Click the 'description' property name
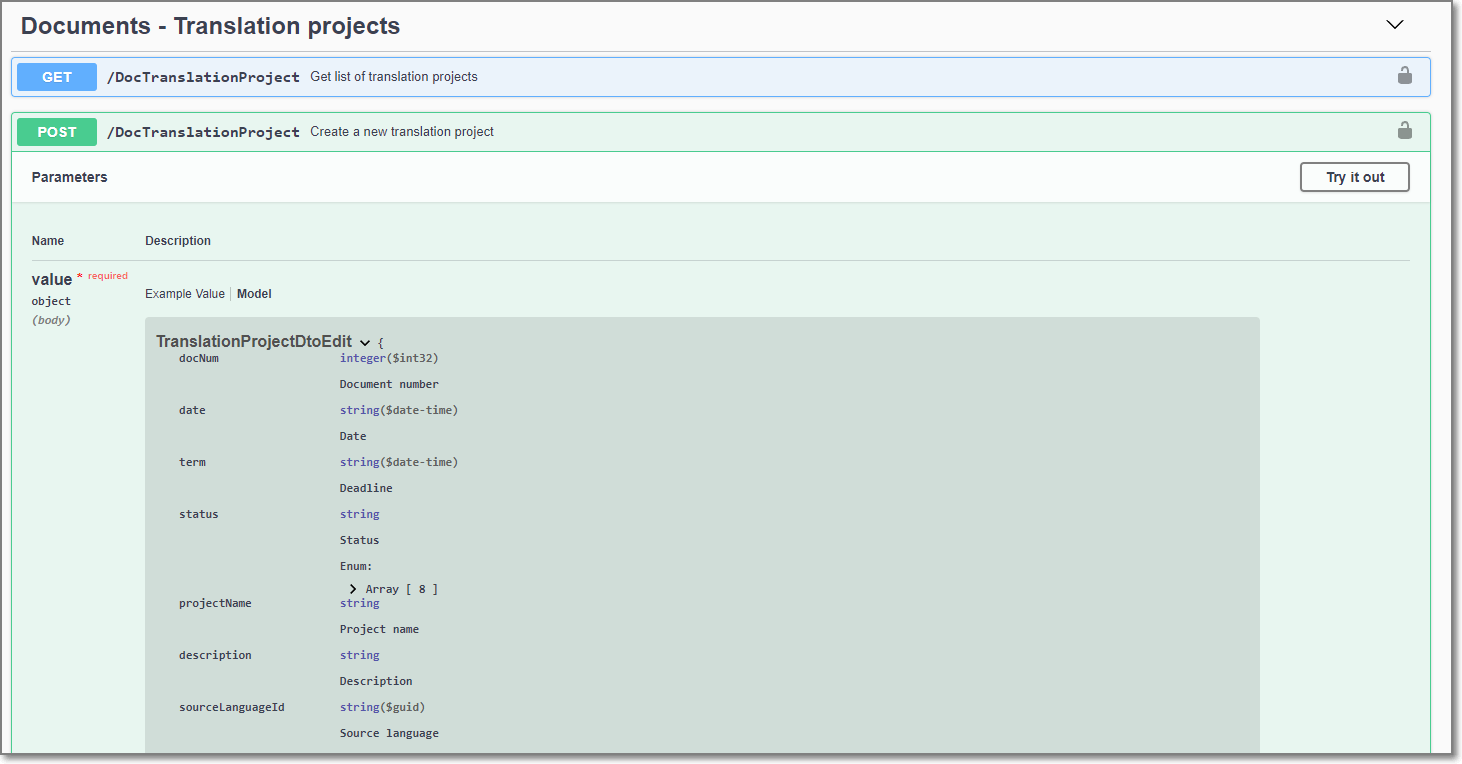The width and height of the screenshot is (1462, 764). click(x=215, y=655)
